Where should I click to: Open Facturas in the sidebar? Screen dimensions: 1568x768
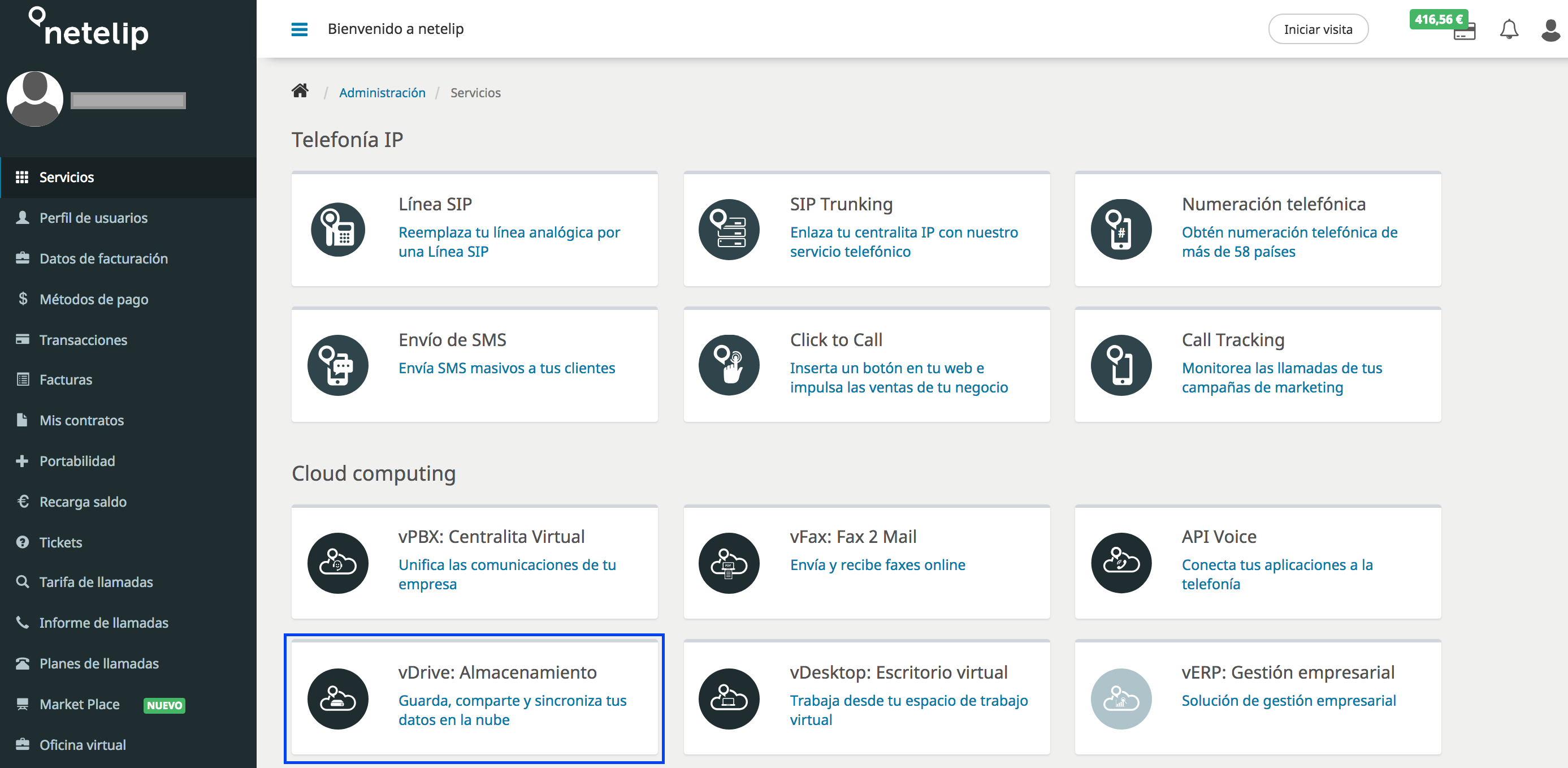(128, 379)
